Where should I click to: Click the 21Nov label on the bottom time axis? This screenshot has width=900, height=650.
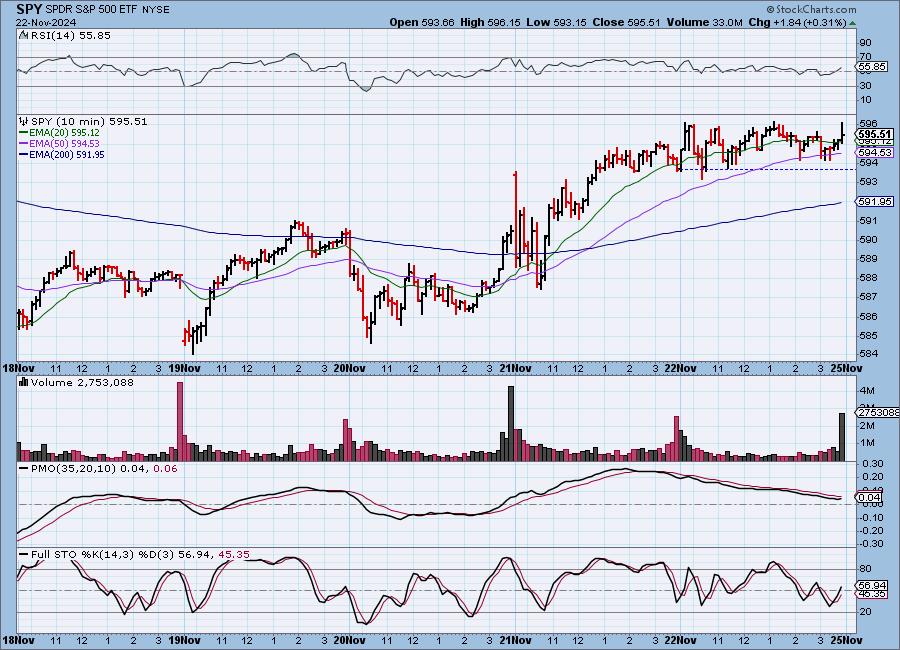515,639
